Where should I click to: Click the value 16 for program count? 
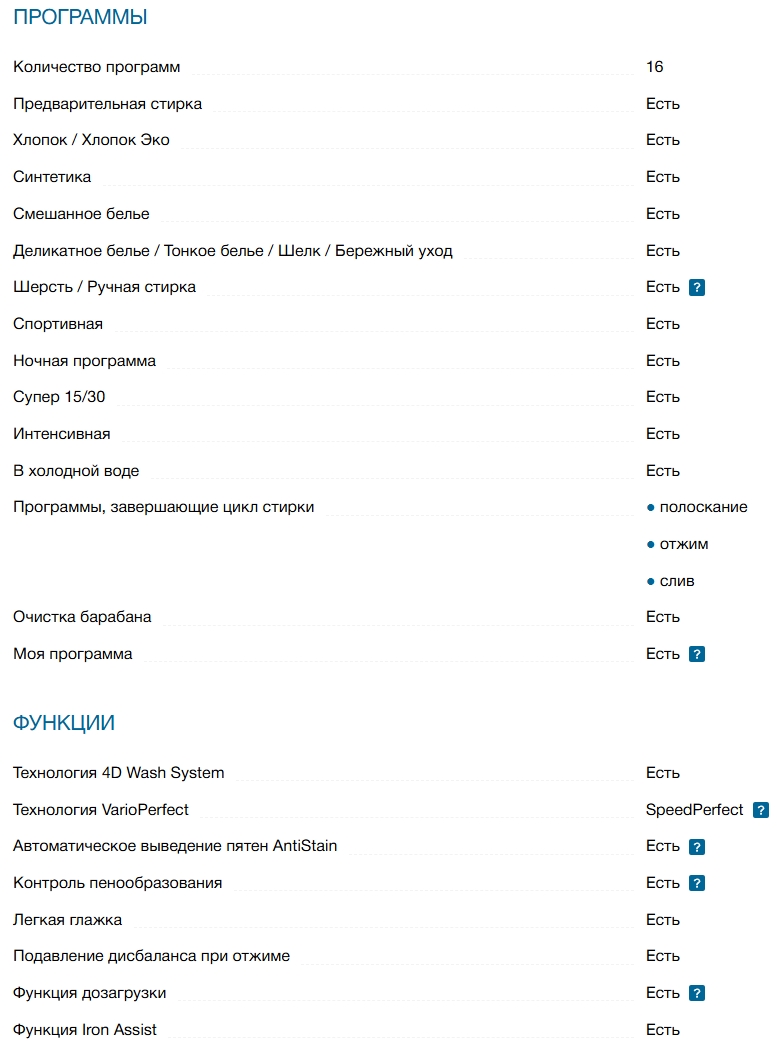[x=655, y=67]
